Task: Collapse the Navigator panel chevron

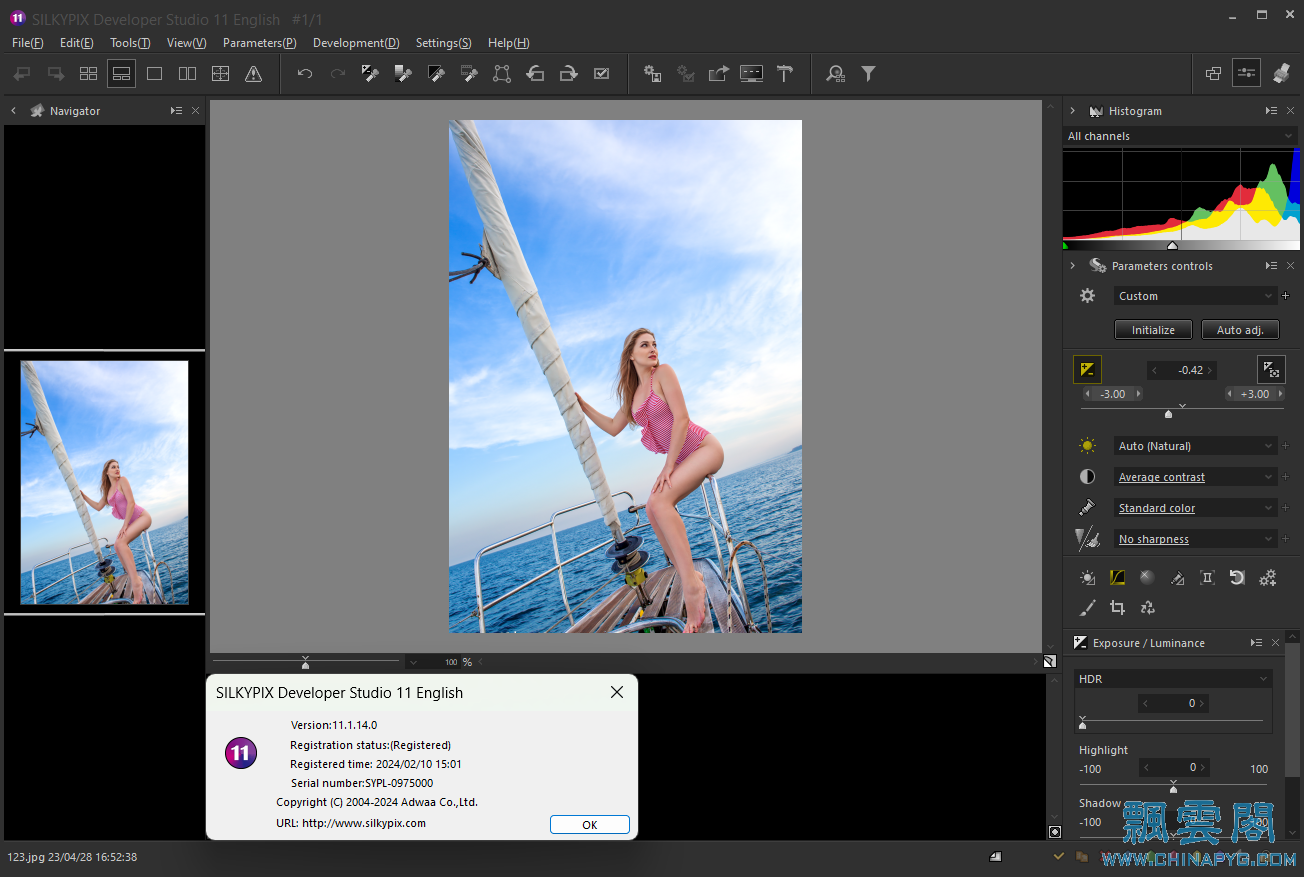Action: [14, 111]
